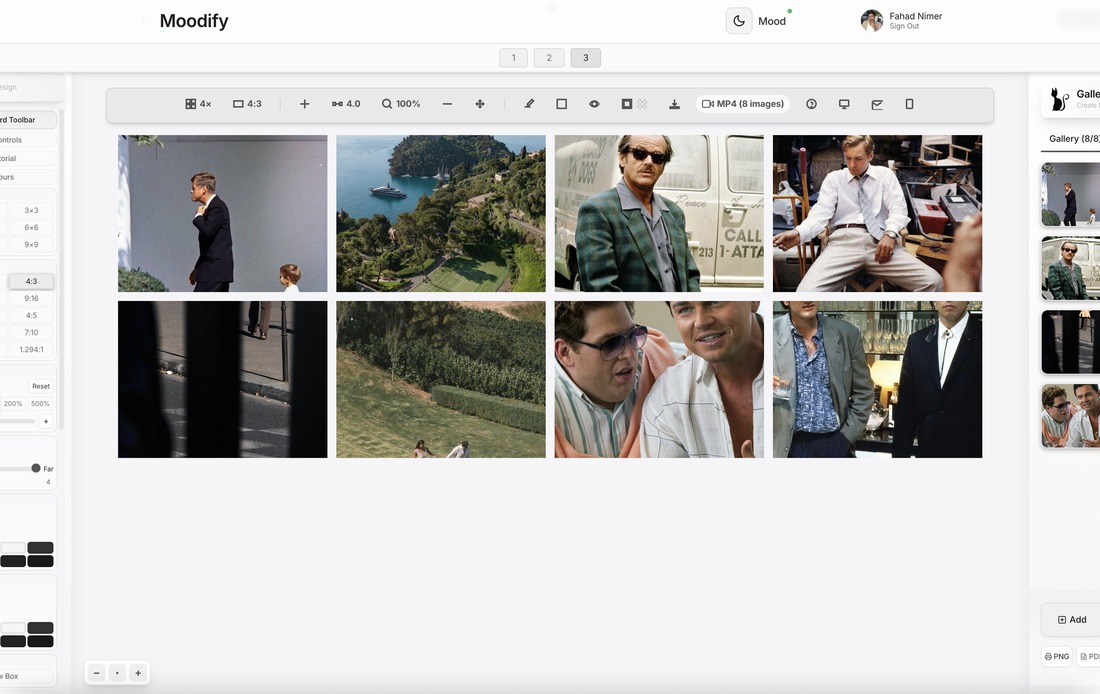The height and width of the screenshot is (694, 1100).
Task: Click the empty square frame icon
Action: click(561, 104)
